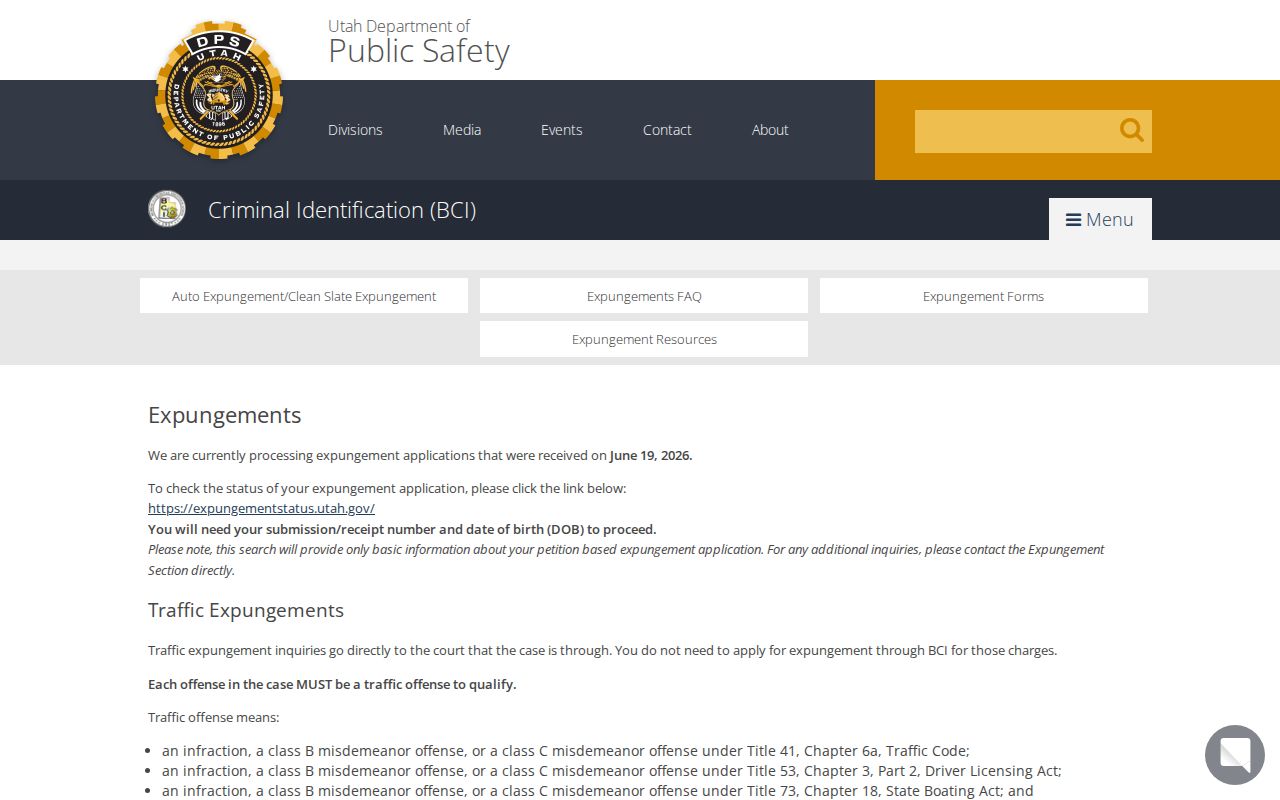Click the Expungements heading
This screenshot has height=800, width=1280.
224,415
